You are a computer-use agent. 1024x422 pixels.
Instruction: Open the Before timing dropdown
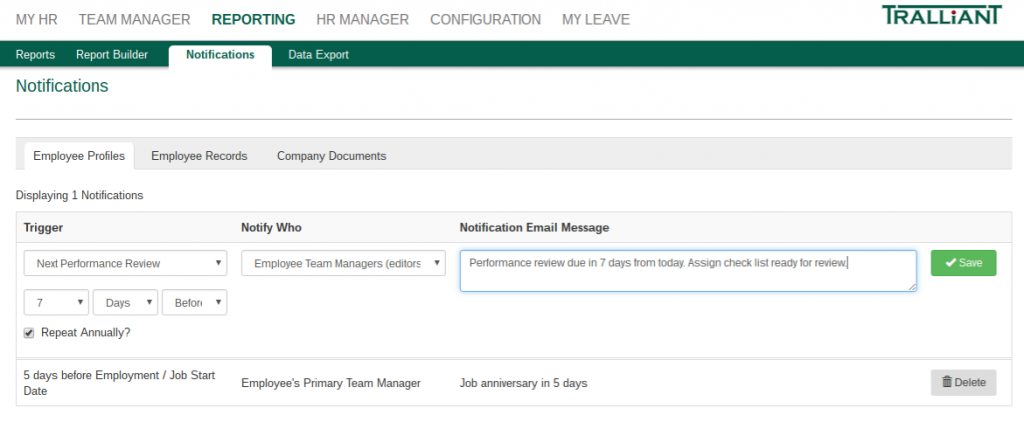194,302
